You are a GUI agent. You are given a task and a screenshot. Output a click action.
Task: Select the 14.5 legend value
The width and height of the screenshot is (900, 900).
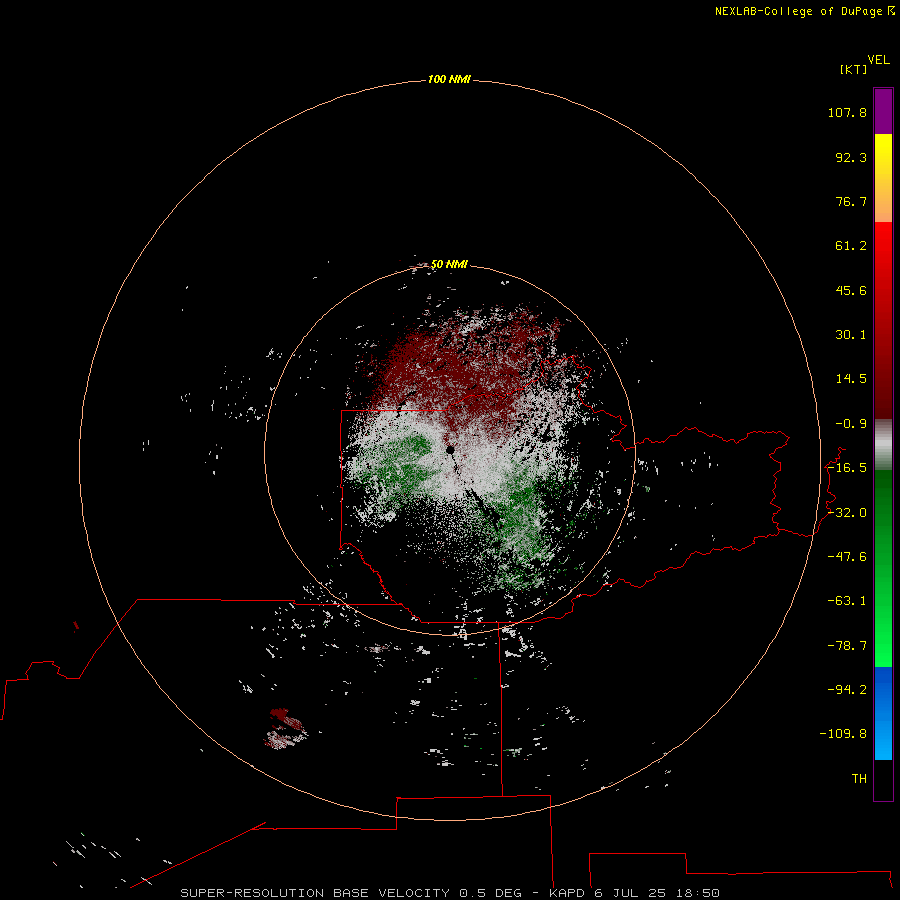point(851,379)
